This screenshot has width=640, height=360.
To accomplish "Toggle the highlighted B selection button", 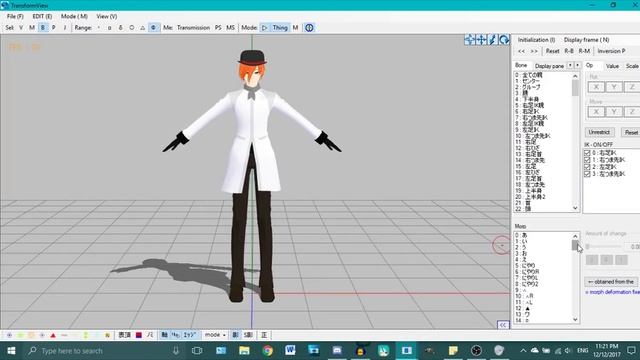I will coord(43,28).
